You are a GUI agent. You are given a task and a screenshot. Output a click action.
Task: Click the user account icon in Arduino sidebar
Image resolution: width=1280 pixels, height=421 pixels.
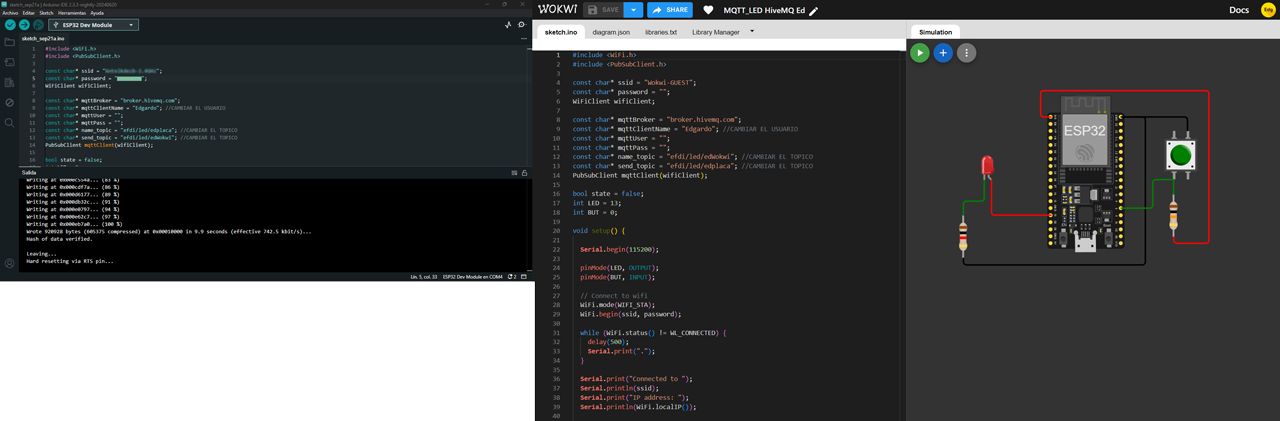(9, 264)
